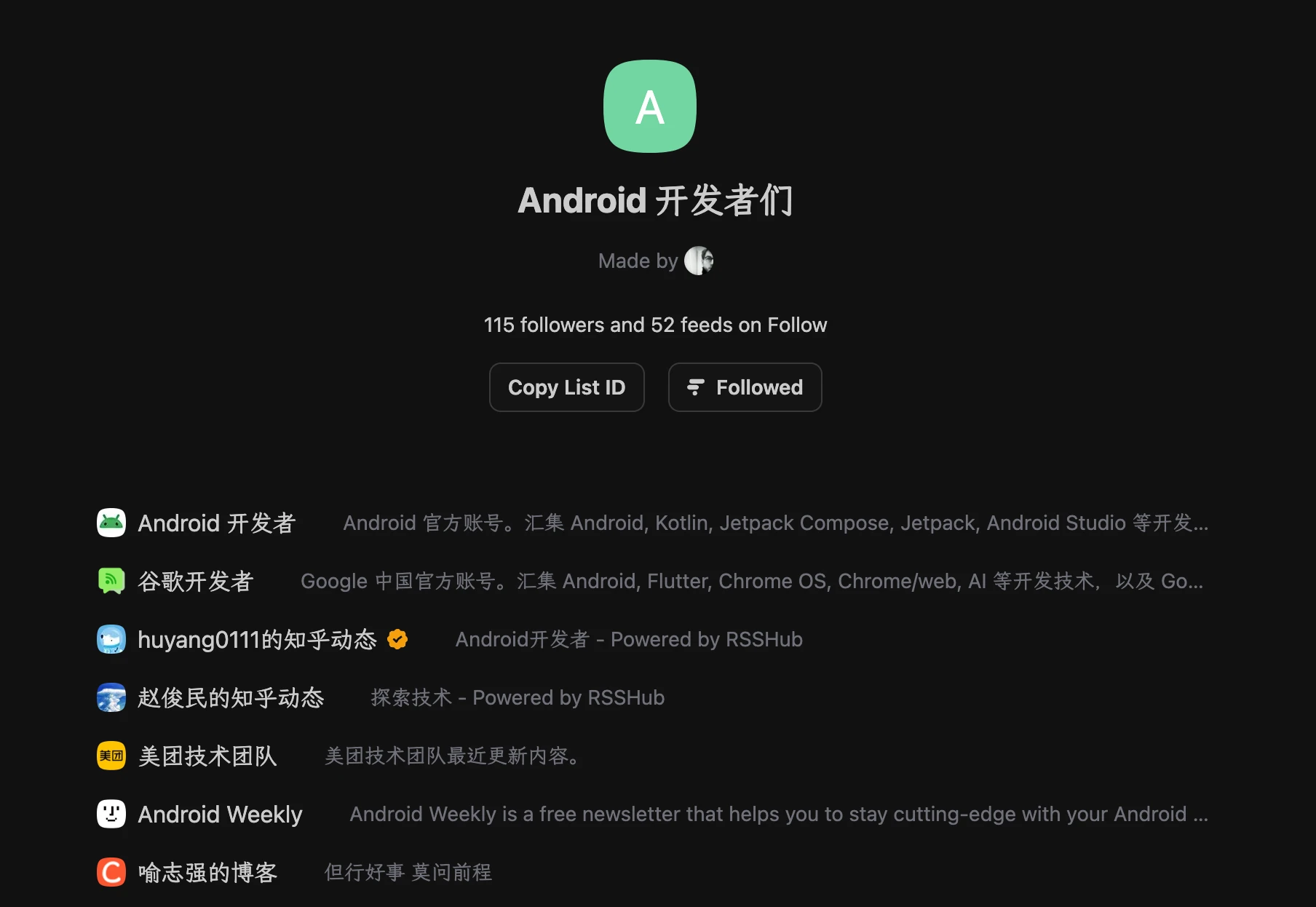
Task: Open huyang0111的知乎动态 feed
Action: pyautogui.click(x=257, y=639)
